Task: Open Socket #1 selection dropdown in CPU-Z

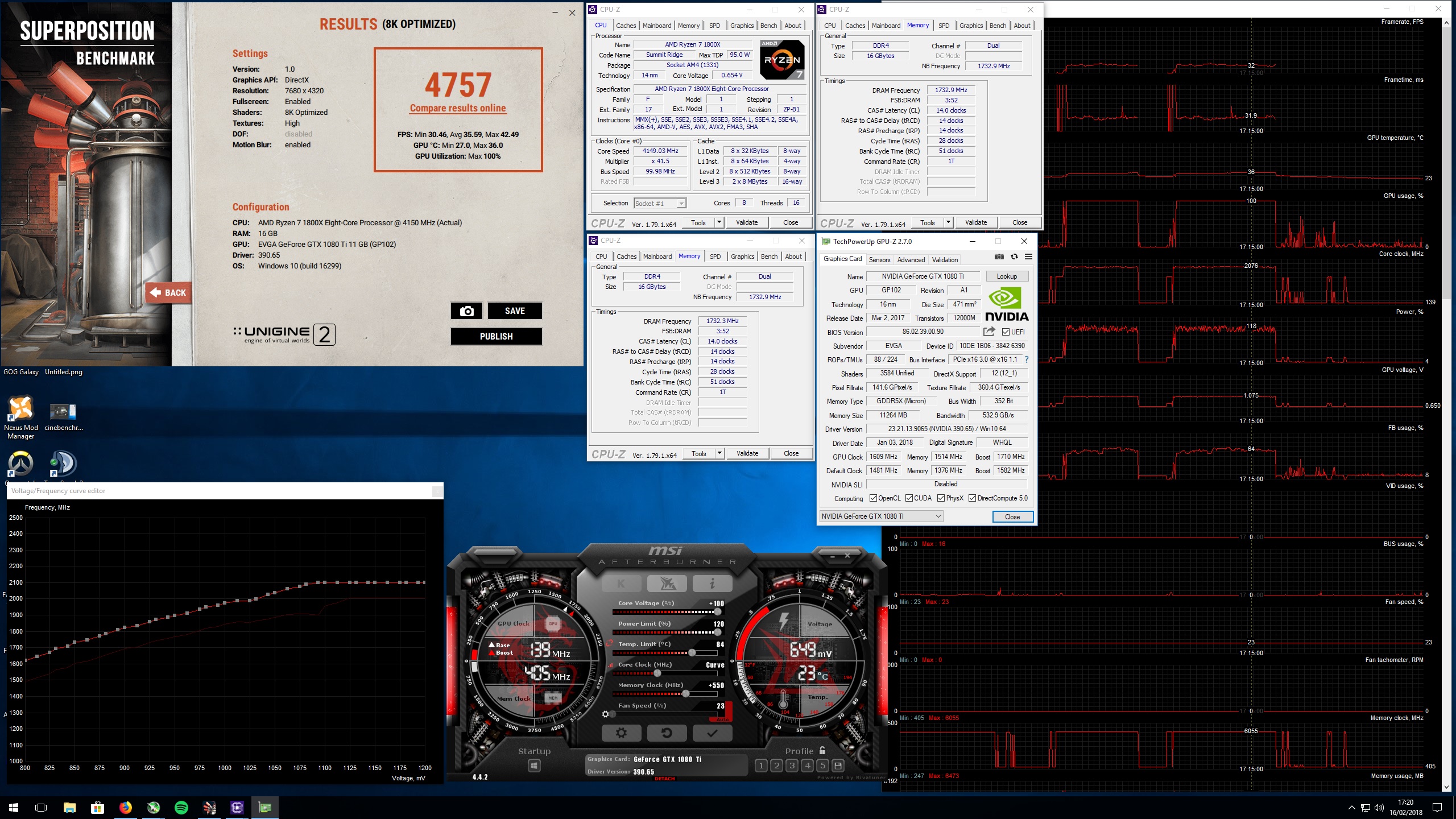Action: coord(660,203)
